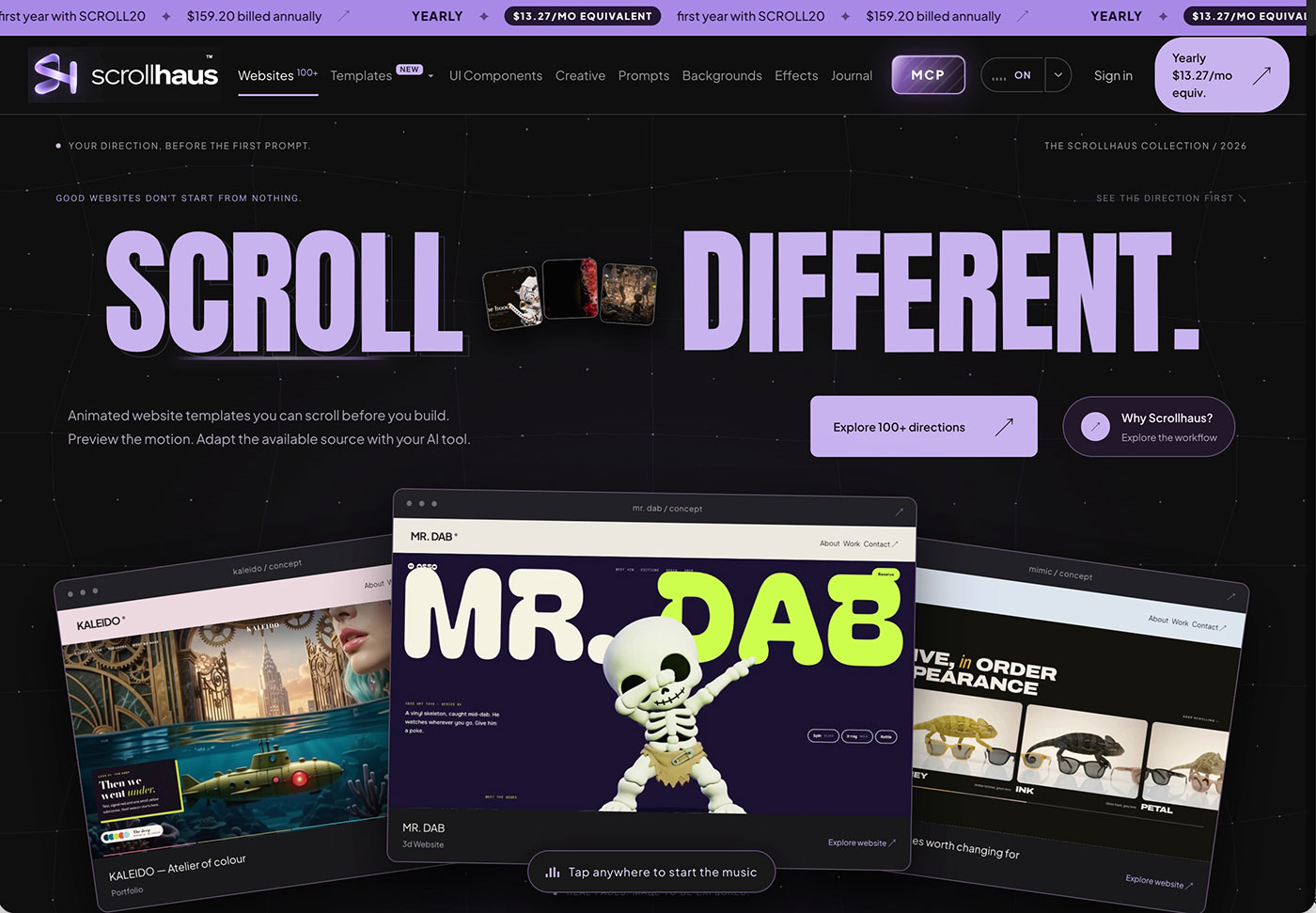Open the Effects nav item
The image size is (1316, 913).
(796, 75)
